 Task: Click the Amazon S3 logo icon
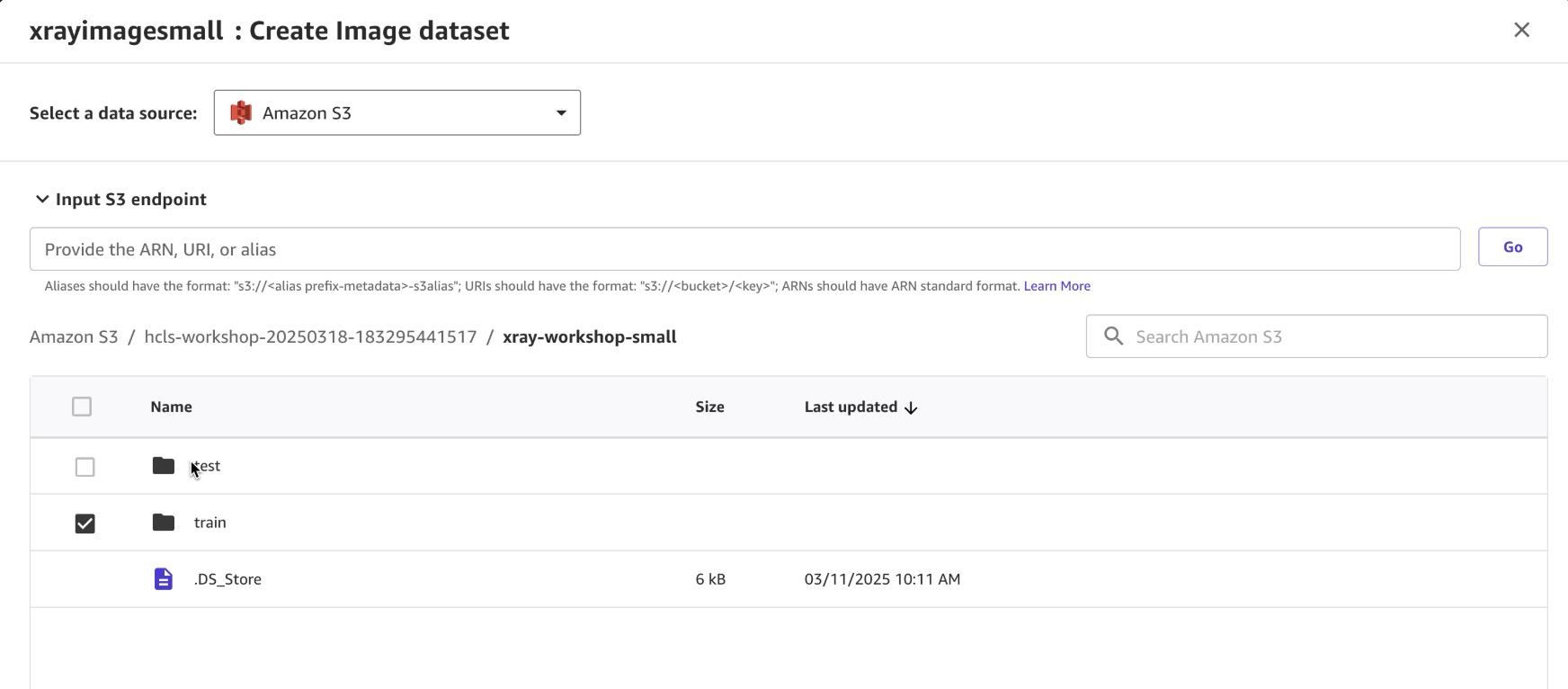[241, 113]
